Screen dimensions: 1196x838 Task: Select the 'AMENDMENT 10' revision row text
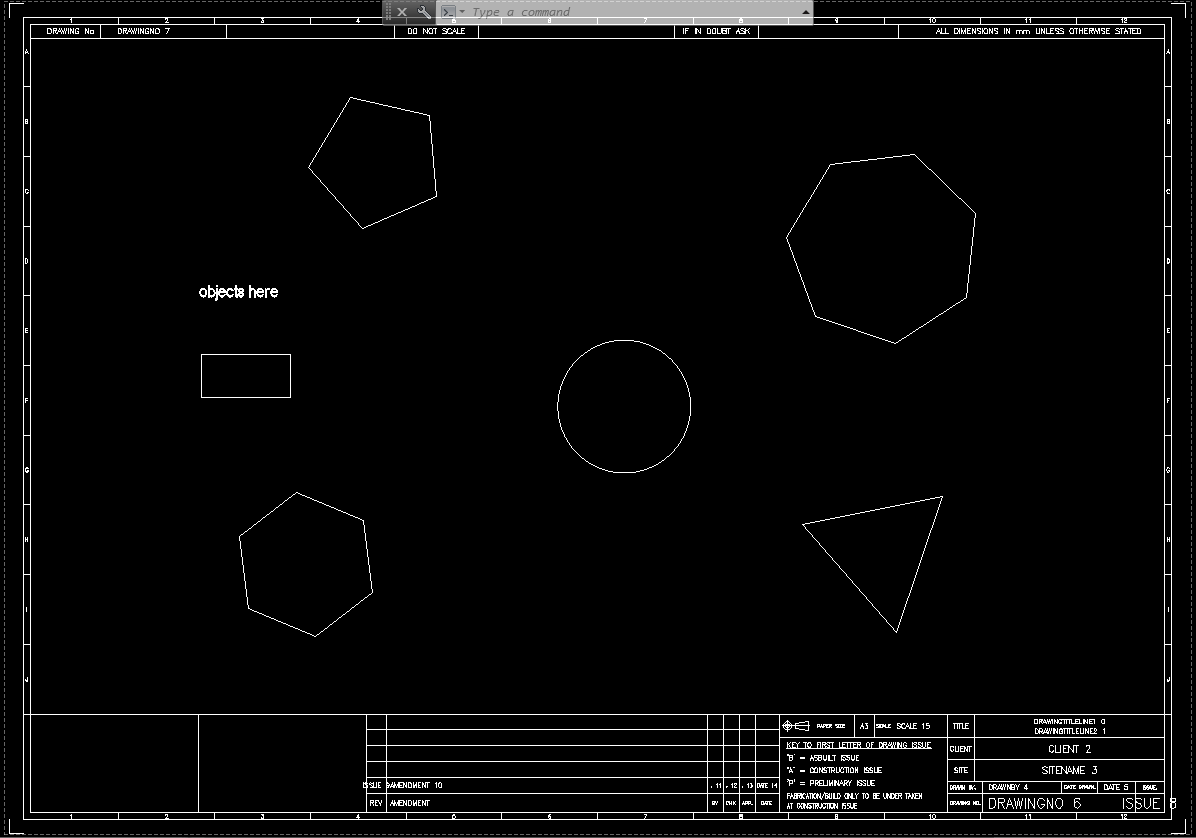[x=414, y=785]
